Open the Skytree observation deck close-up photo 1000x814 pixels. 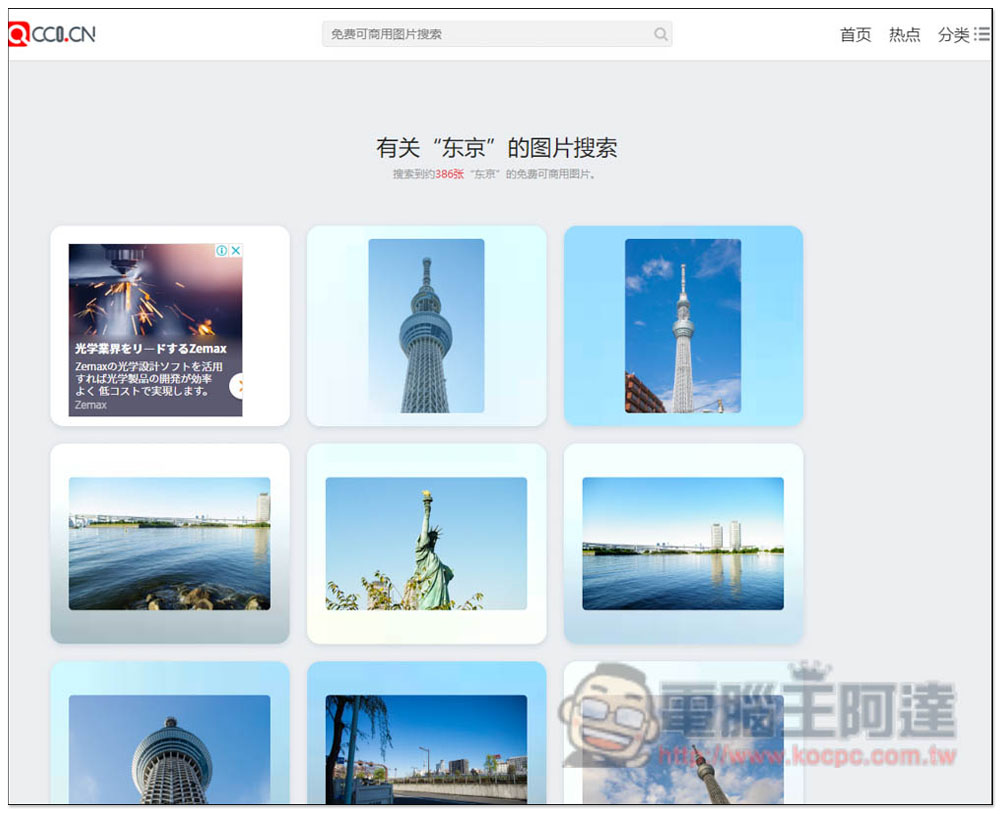tap(170, 749)
